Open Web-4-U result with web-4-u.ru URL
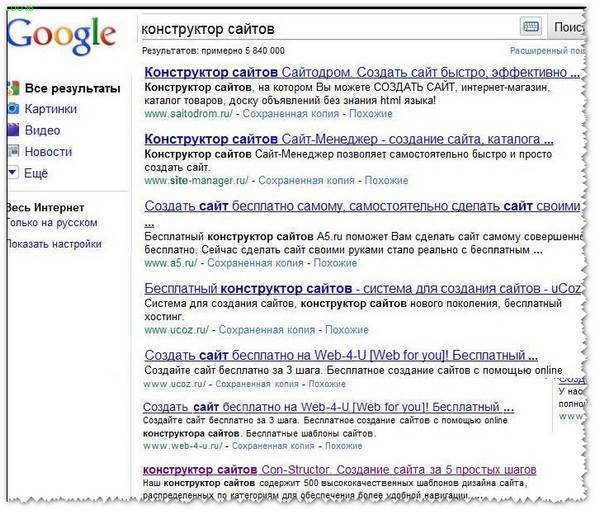This screenshot has width=600, height=515. click(x=328, y=407)
